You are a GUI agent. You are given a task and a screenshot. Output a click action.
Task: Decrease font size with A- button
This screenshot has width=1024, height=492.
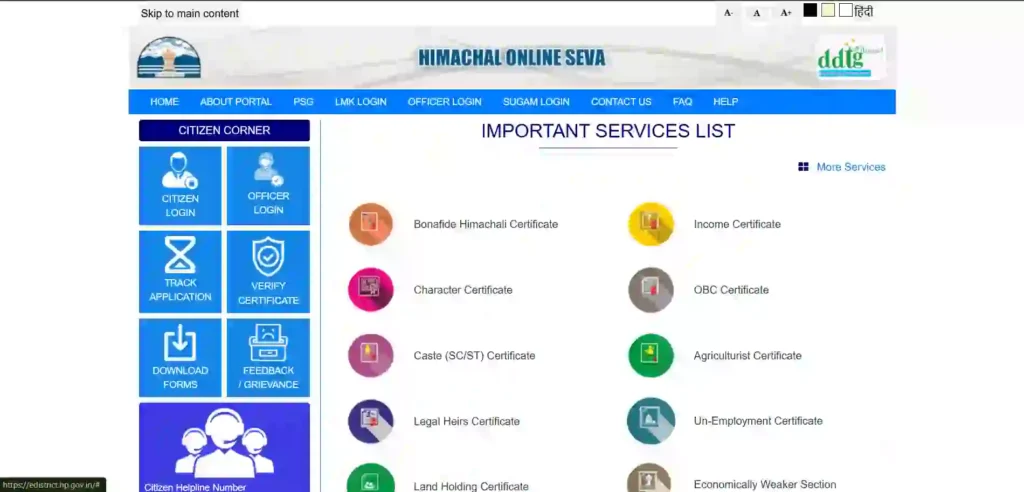(728, 13)
